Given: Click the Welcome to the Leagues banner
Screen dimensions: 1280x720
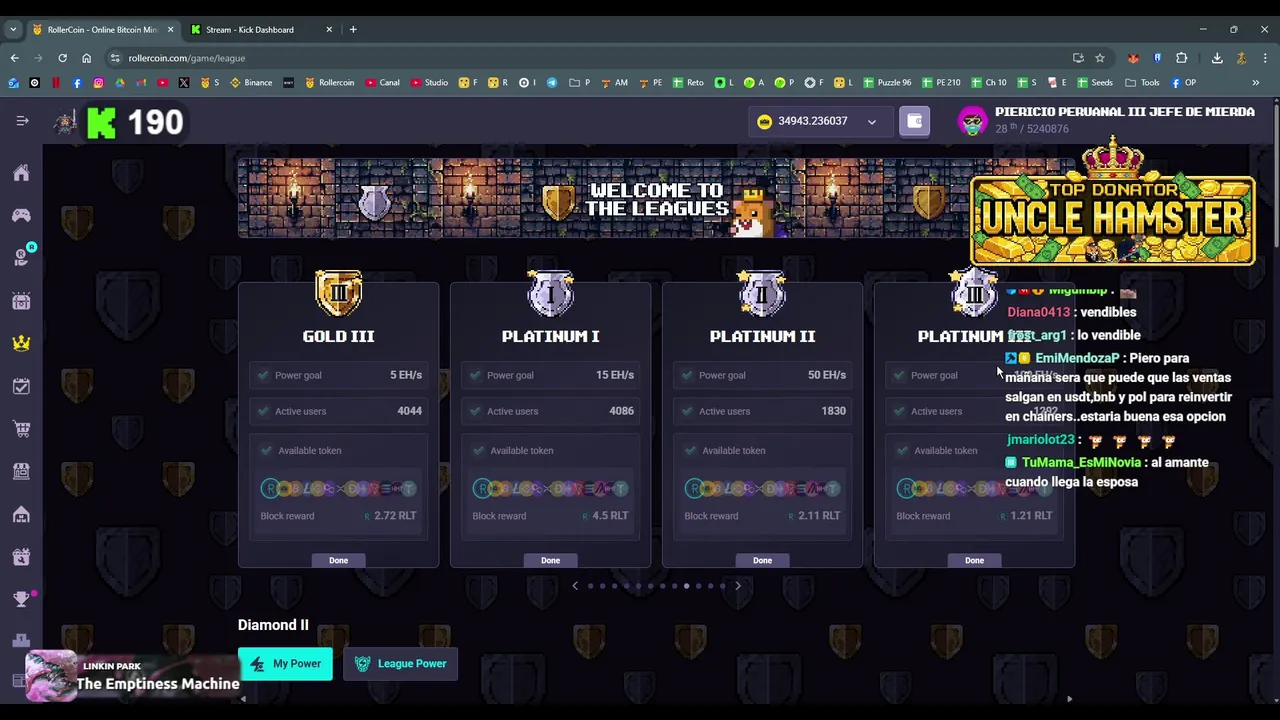Looking at the screenshot, I should coord(655,198).
